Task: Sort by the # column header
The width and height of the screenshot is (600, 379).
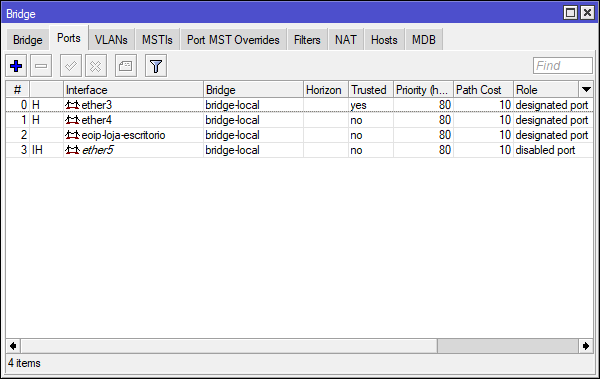Action: tap(18, 90)
